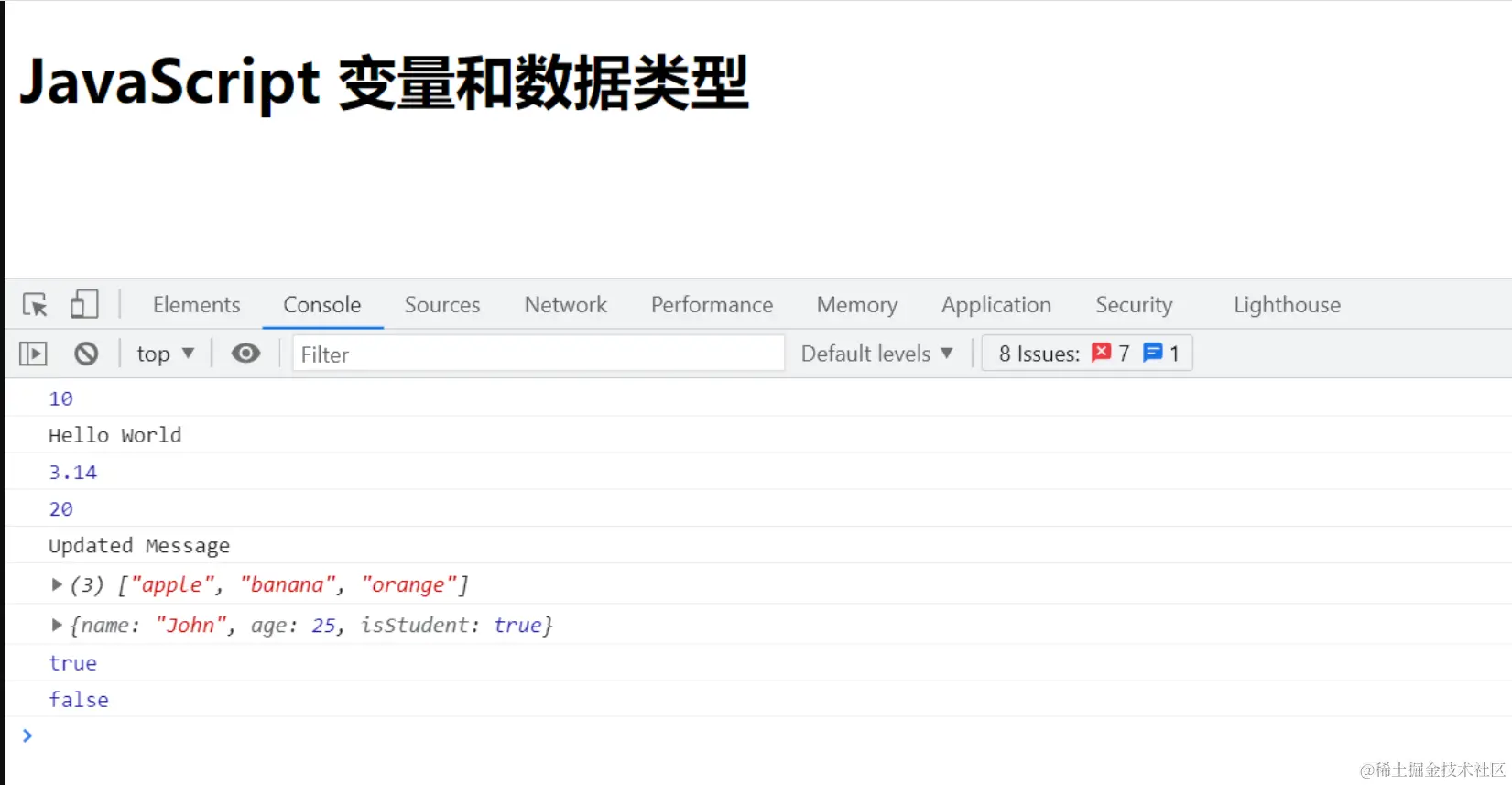
Task: Switch to the Security tab
Action: point(1134,305)
